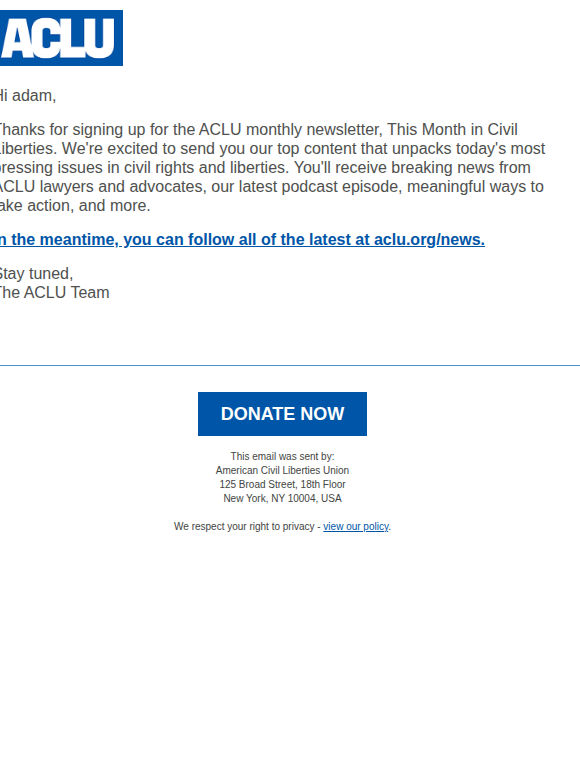Open the view our policy link
The width and height of the screenshot is (580, 774).
point(355,526)
